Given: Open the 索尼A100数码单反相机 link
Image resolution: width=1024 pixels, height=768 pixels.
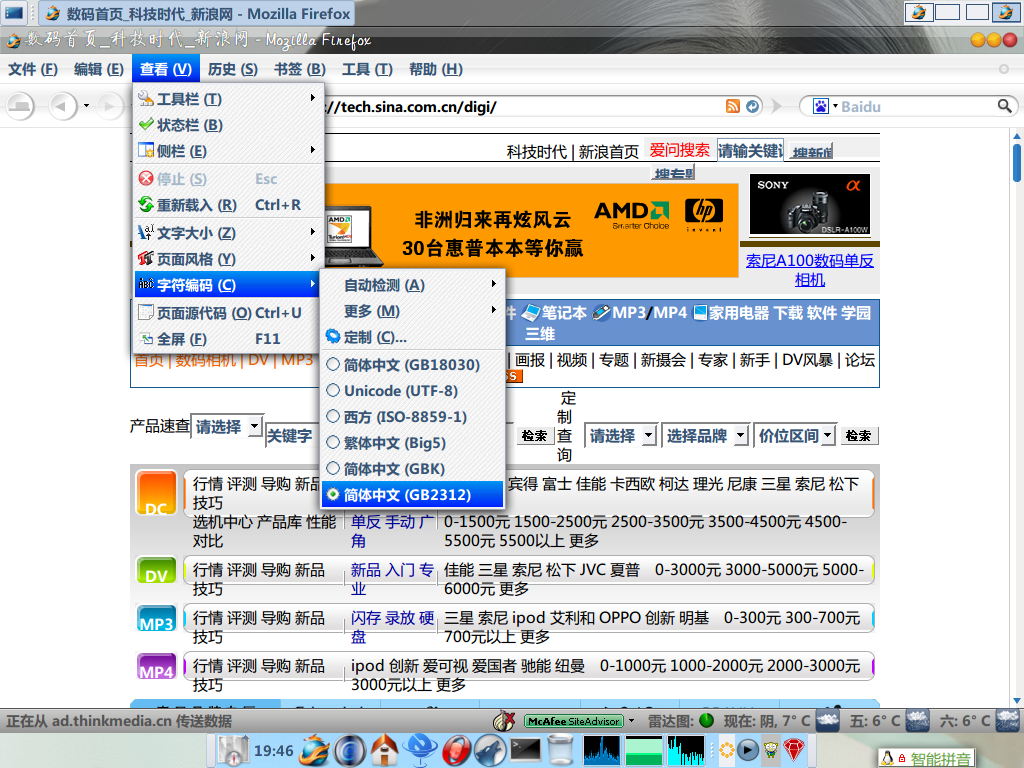Looking at the screenshot, I should pos(809,270).
